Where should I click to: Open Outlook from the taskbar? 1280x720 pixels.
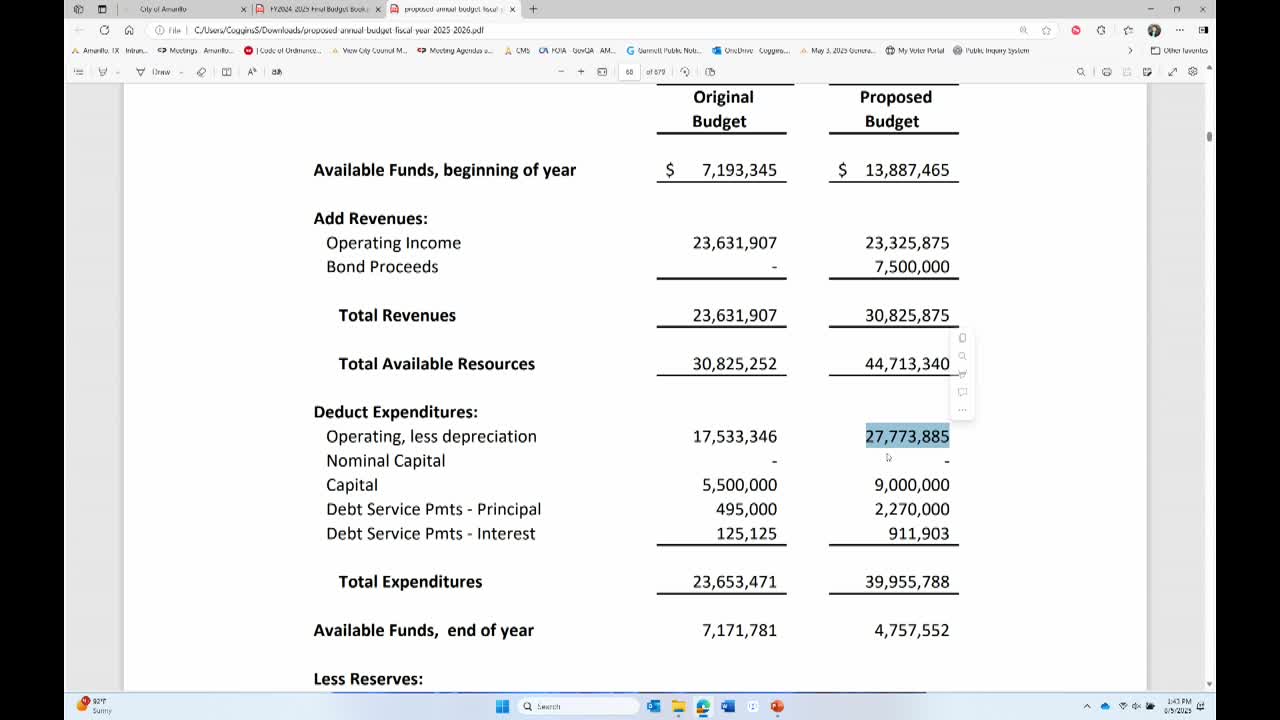(653, 706)
